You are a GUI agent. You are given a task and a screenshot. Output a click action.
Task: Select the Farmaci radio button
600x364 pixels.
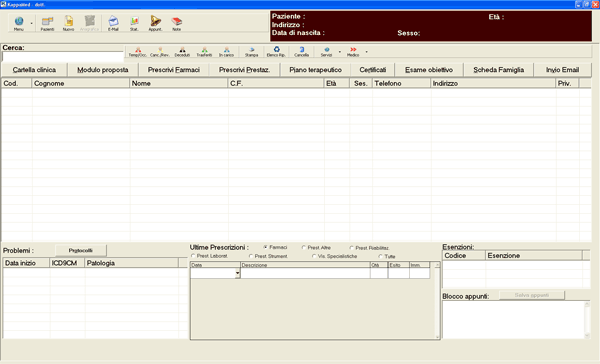tap(265, 247)
